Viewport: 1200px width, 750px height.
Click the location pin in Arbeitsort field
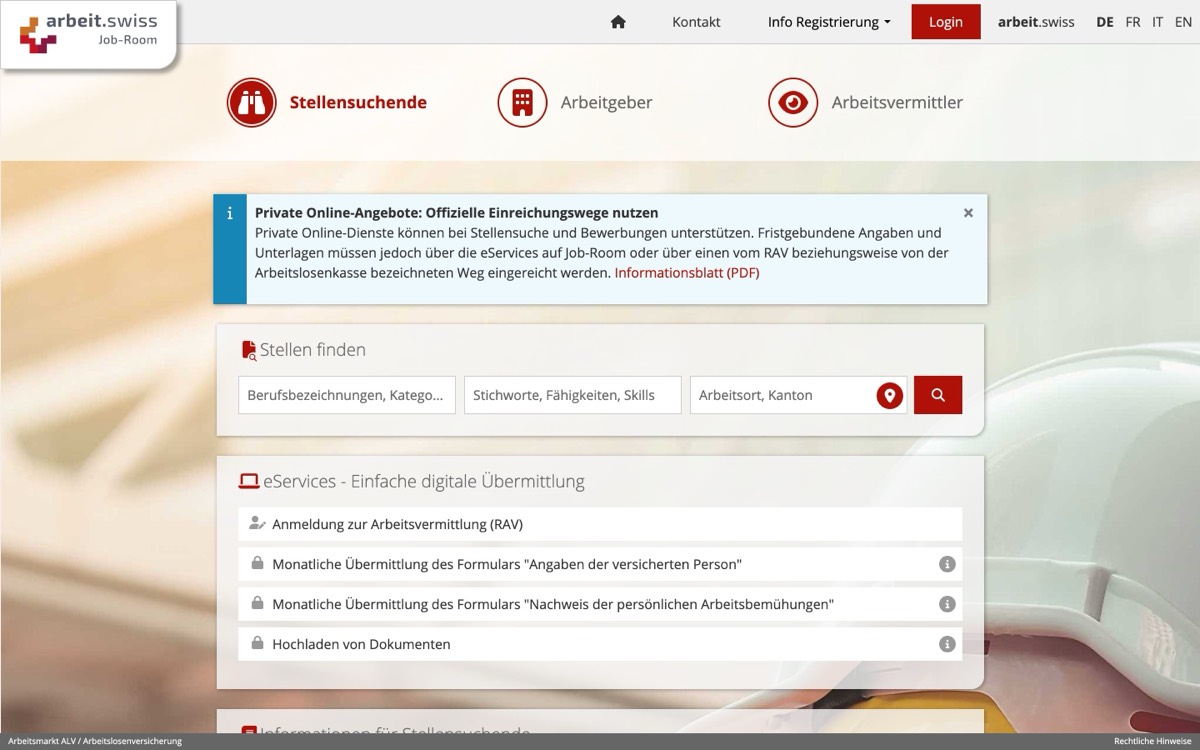point(890,396)
